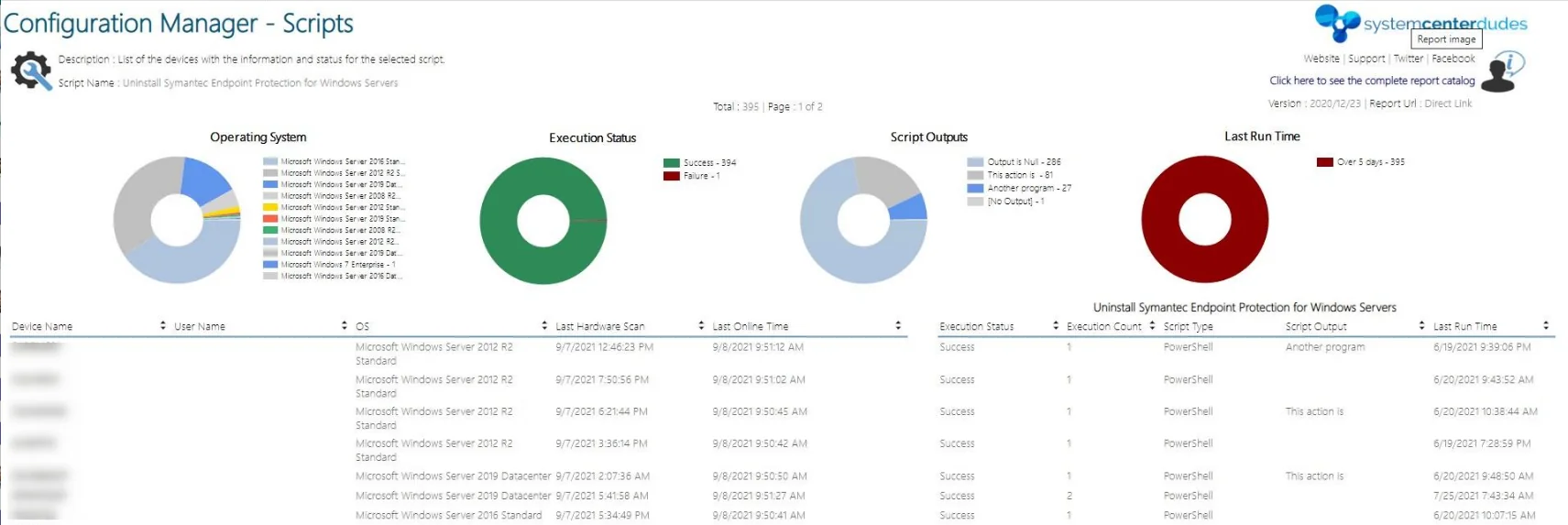Click the Script Type column header
Viewport: 1568px width, 525px height.
click(x=1188, y=326)
